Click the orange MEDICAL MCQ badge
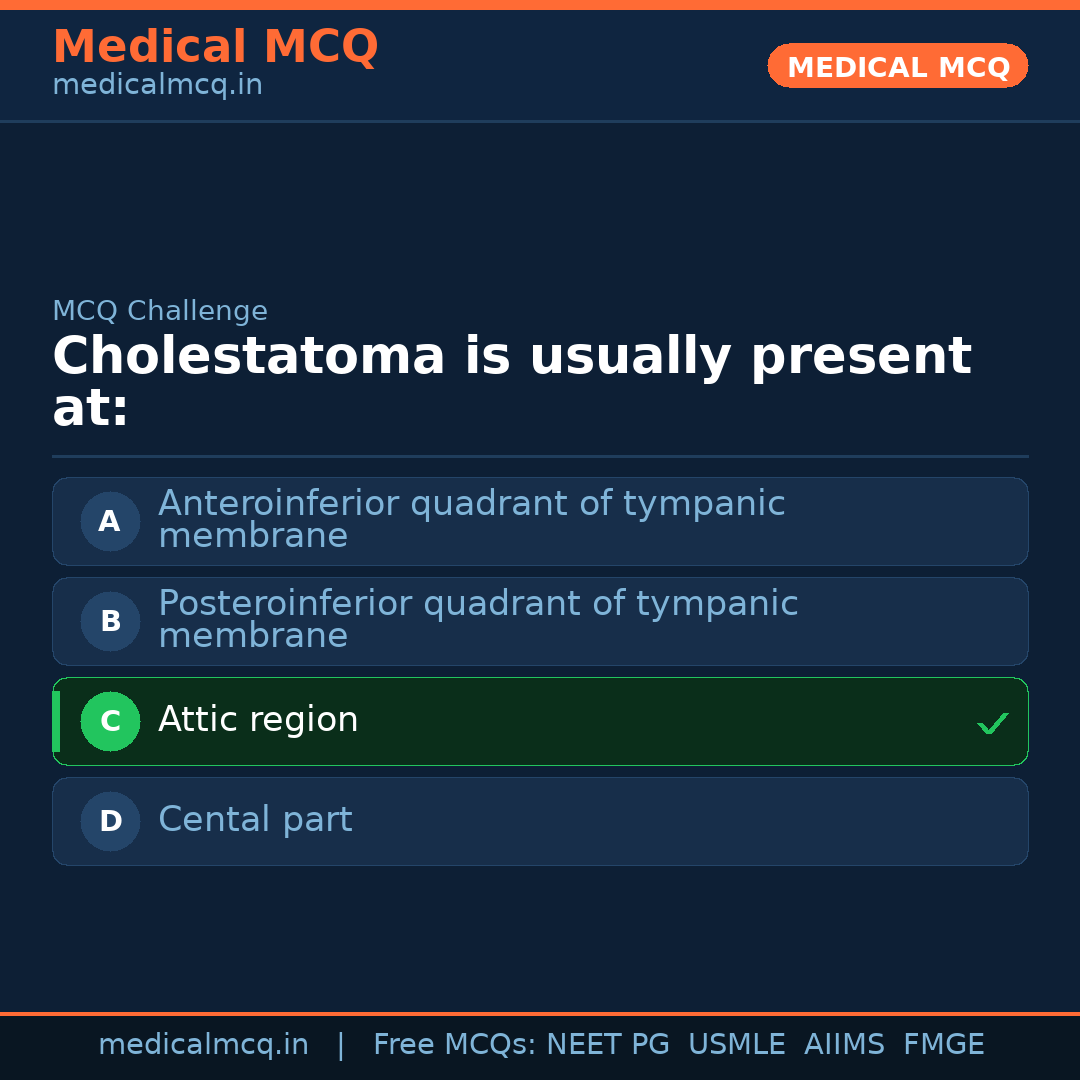Image resolution: width=1080 pixels, height=1080 pixels. 897,66
